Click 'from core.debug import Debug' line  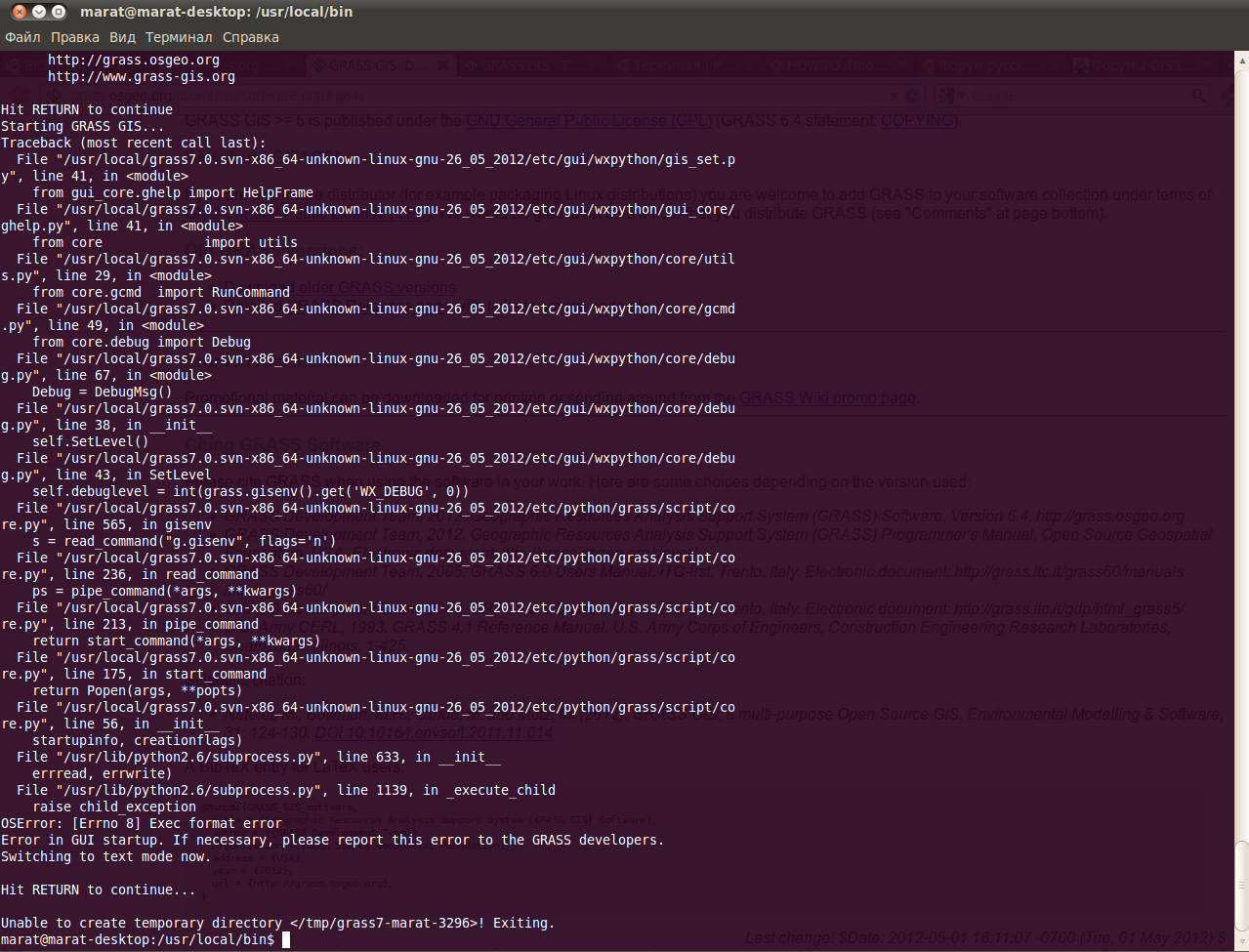click(x=142, y=342)
